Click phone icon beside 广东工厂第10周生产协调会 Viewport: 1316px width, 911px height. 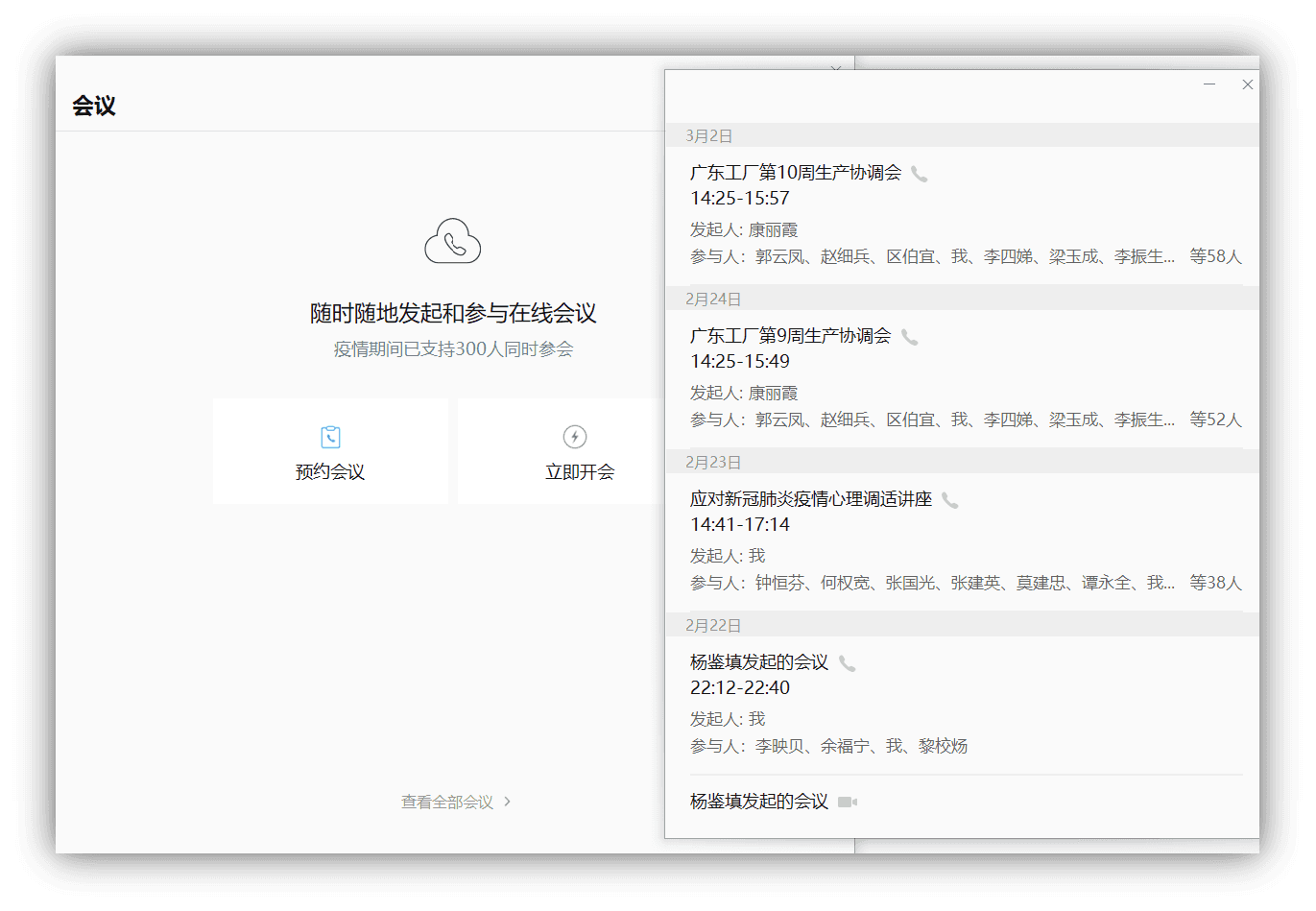[919, 174]
